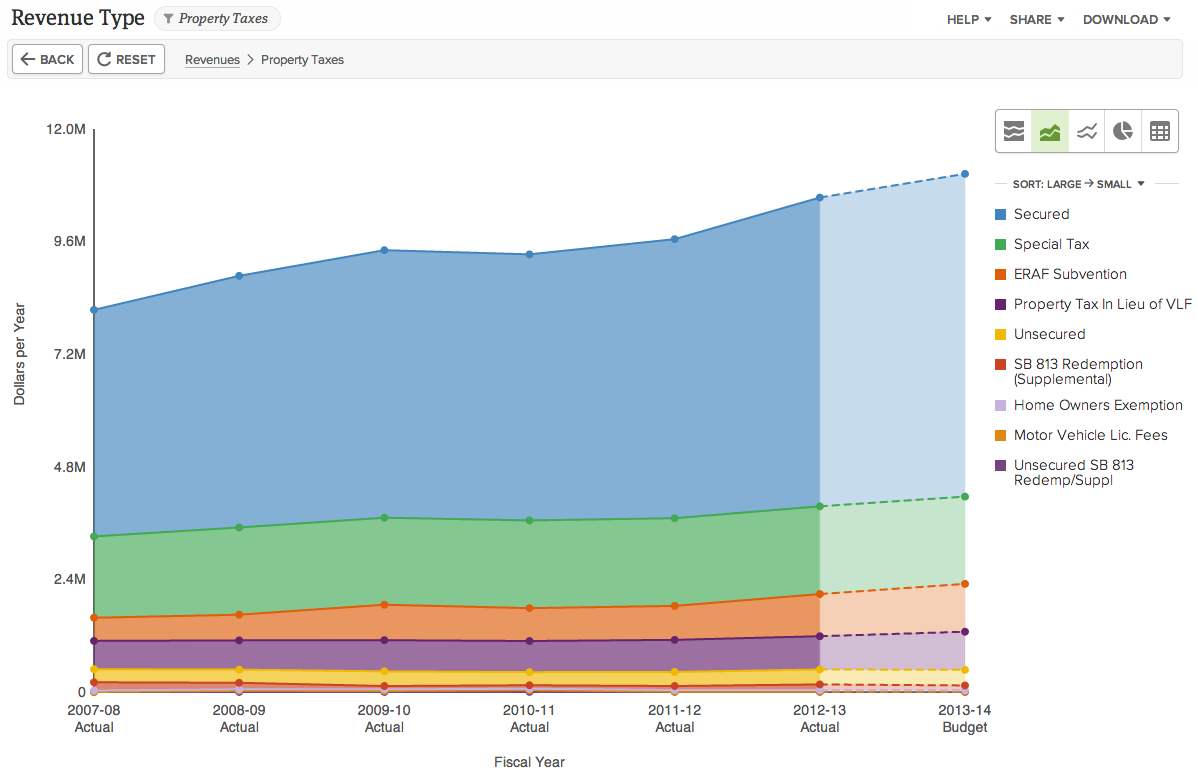Expand the DOWNLOAD dropdown
The image size is (1198, 771).
1126,19
